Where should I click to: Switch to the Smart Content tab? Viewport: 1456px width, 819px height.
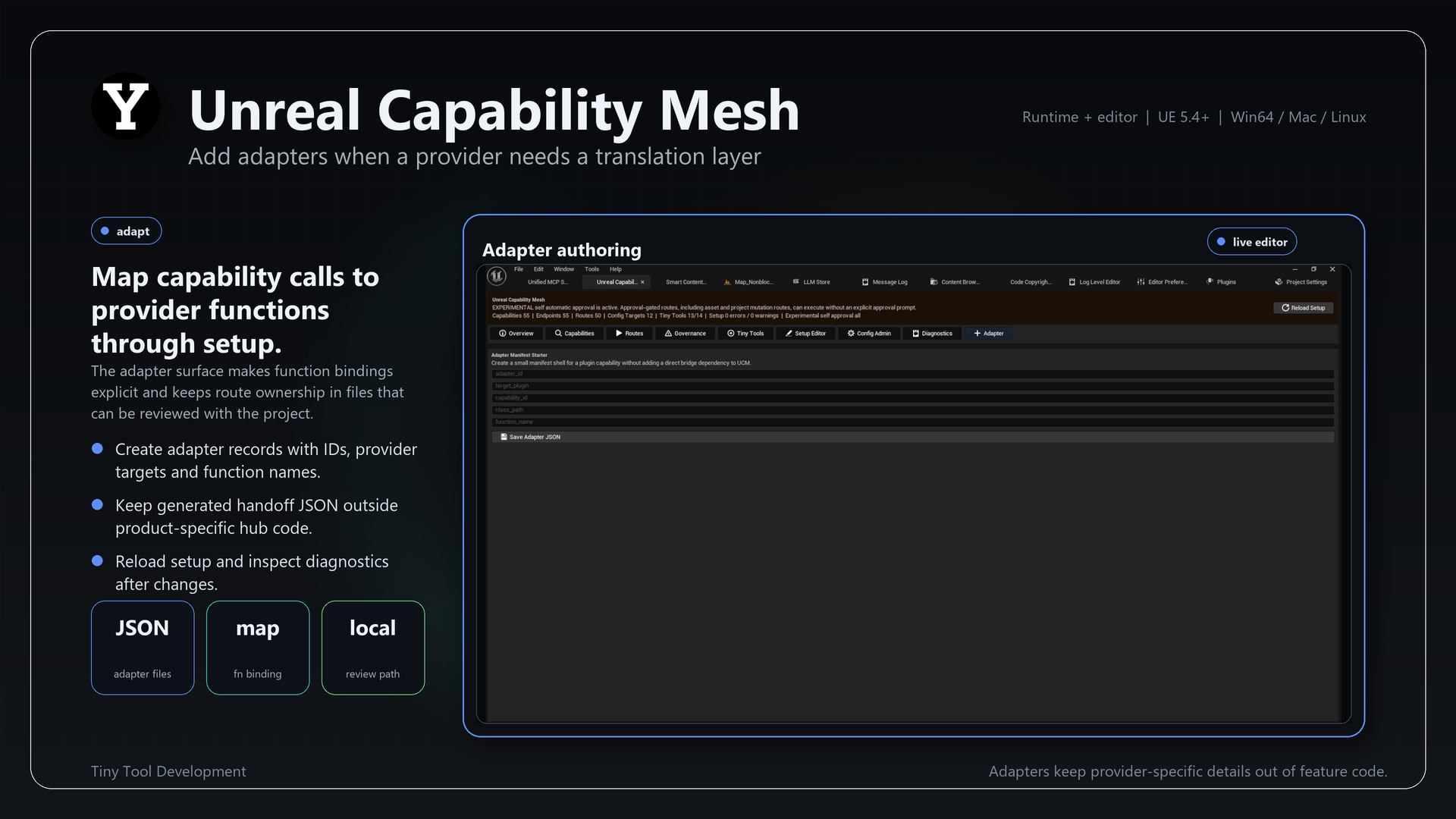(686, 282)
